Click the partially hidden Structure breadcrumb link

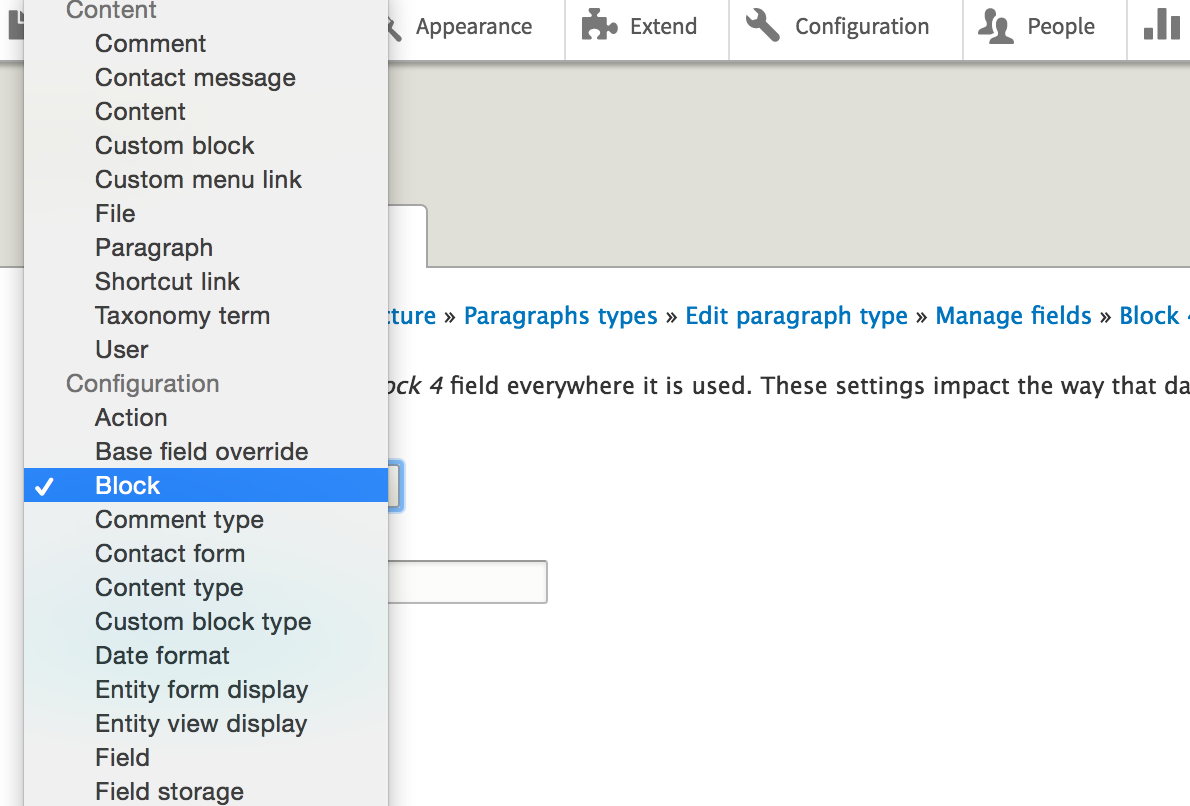pyautogui.click(x=412, y=316)
